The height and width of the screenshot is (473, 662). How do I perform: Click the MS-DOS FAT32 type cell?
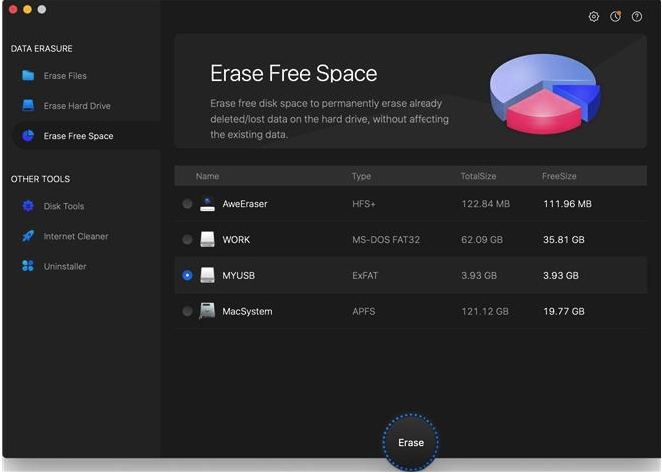(x=386, y=239)
